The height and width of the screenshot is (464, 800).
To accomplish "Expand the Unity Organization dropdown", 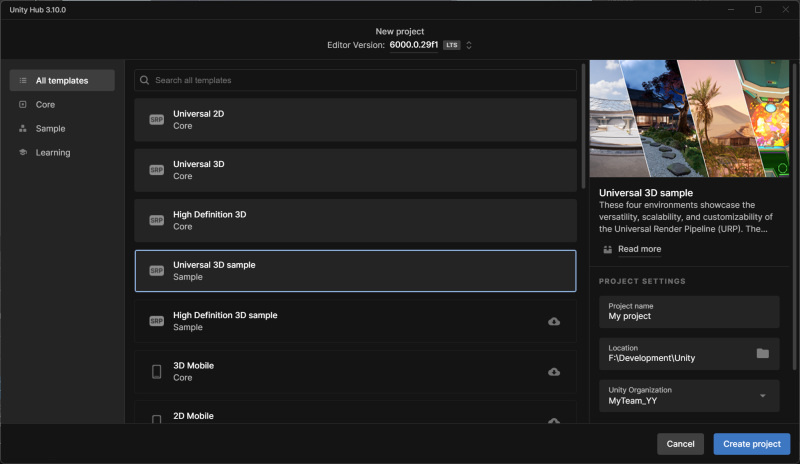I will [x=762, y=396].
